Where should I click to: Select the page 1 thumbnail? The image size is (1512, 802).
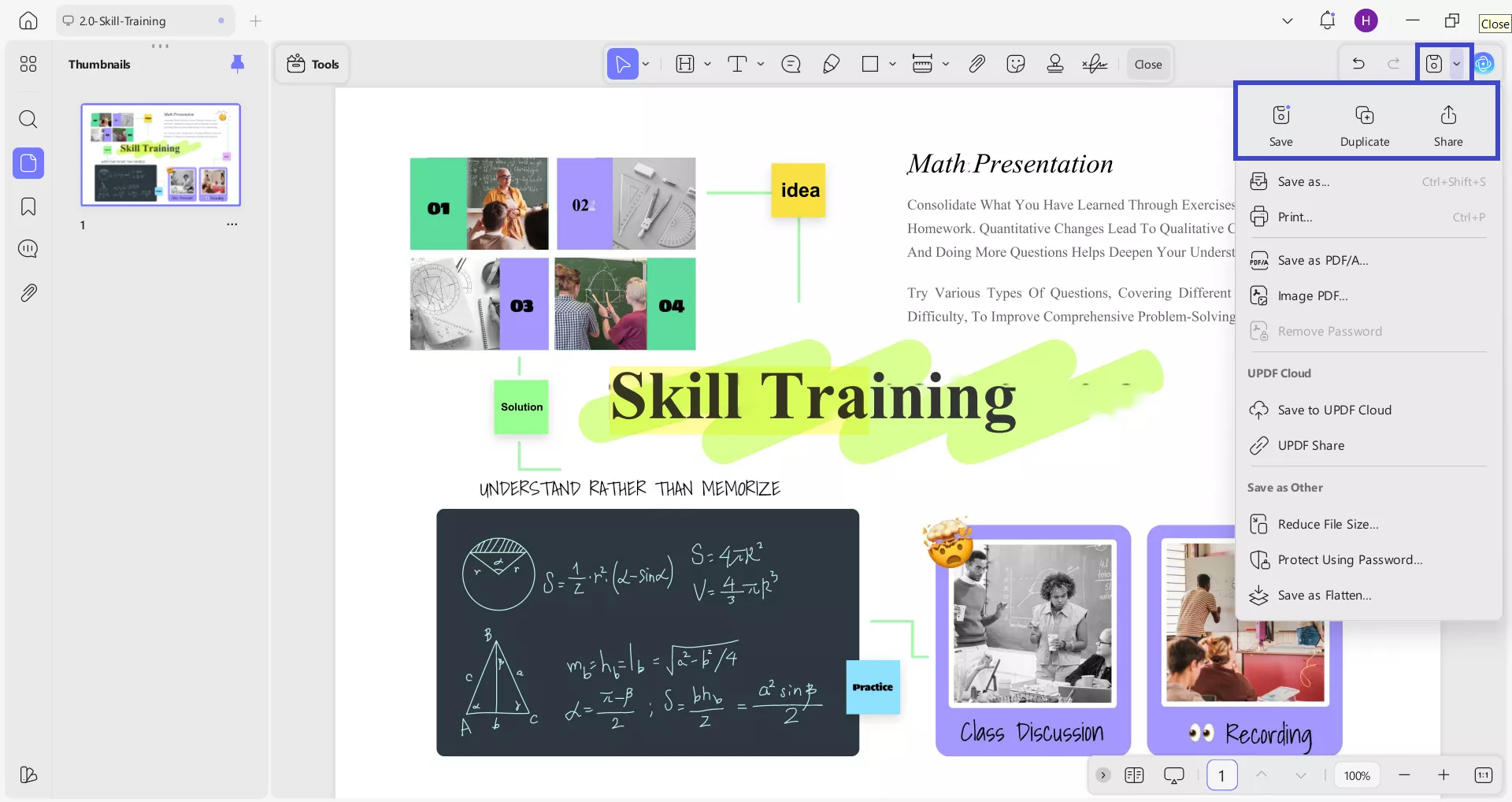tap(161, 155)
